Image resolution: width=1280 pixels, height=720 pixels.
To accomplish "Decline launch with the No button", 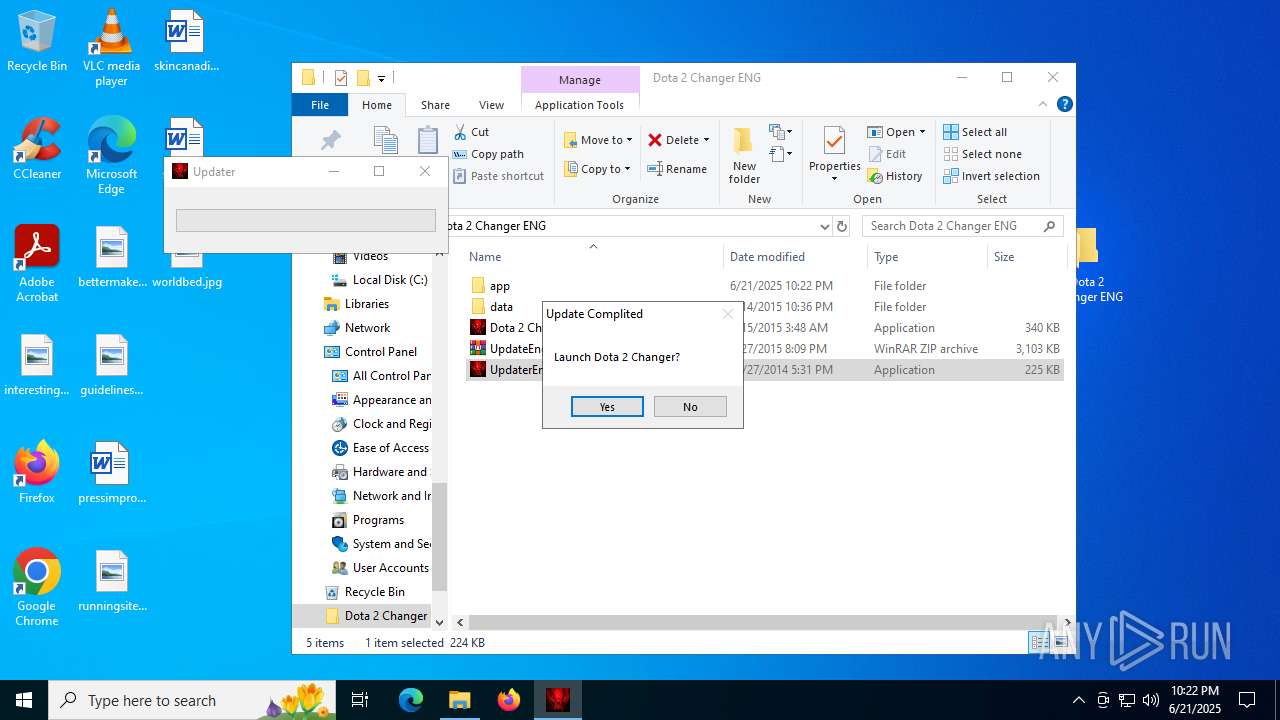I will (690, 407).
